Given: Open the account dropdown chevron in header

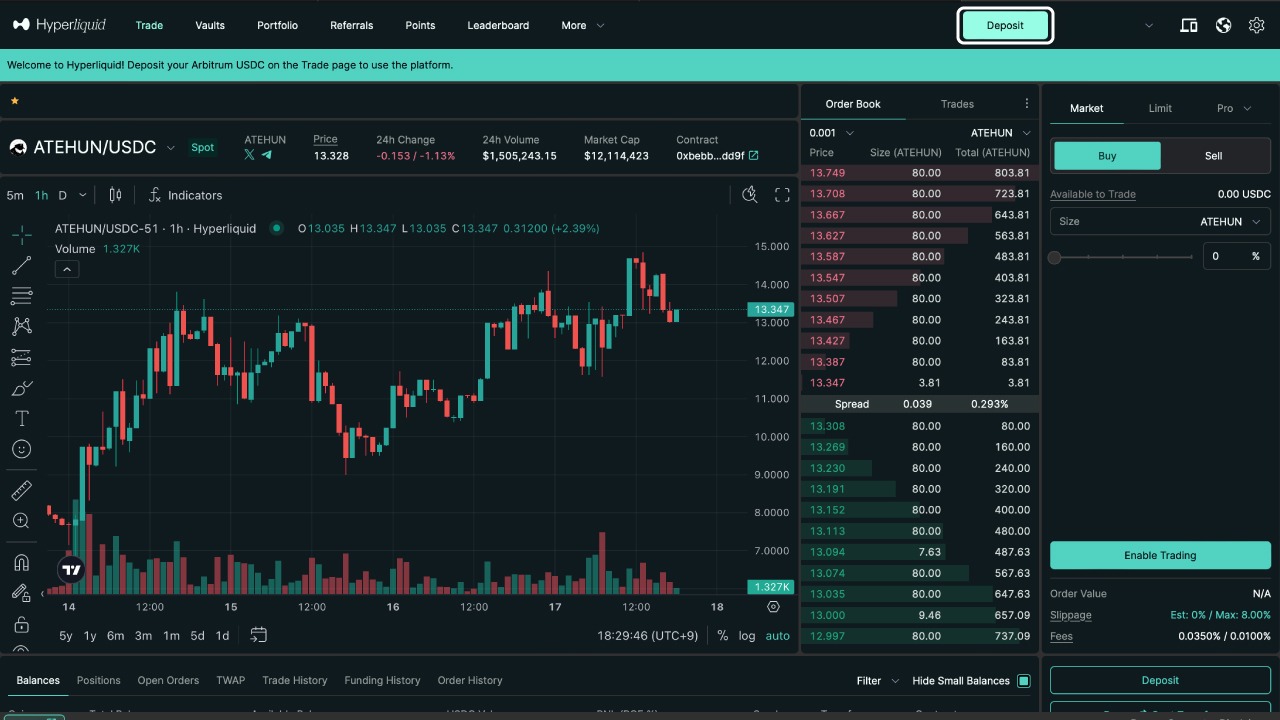Looking at the screenshot, I should (1149, 25).
